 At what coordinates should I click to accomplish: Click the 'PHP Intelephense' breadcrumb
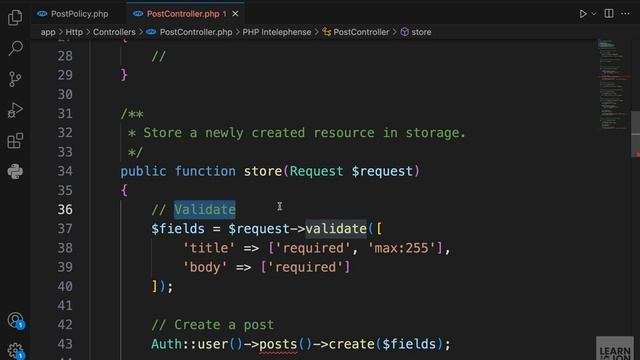click(x=277, y=32)
